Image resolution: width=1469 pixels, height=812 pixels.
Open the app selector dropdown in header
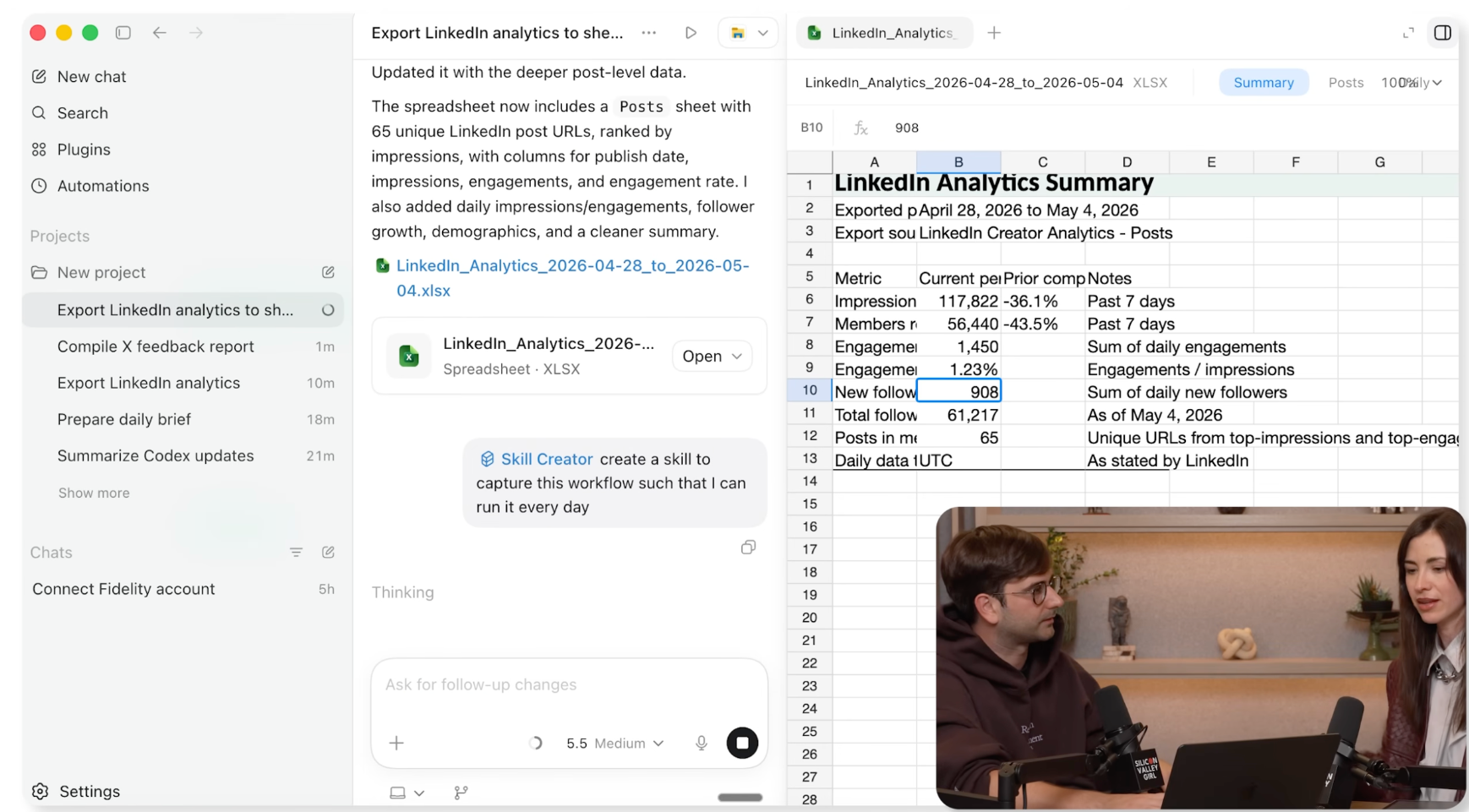pos(748,33)
